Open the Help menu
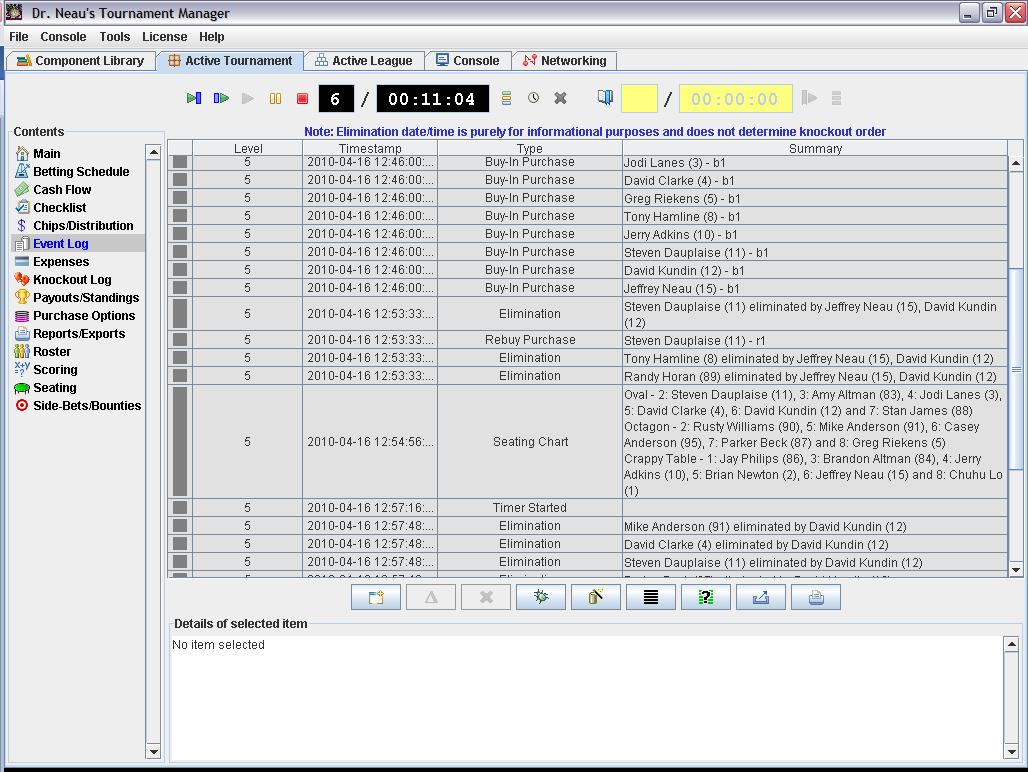Image resolution: width=1028 pixels, height=772 pixels. pos(212,37)
